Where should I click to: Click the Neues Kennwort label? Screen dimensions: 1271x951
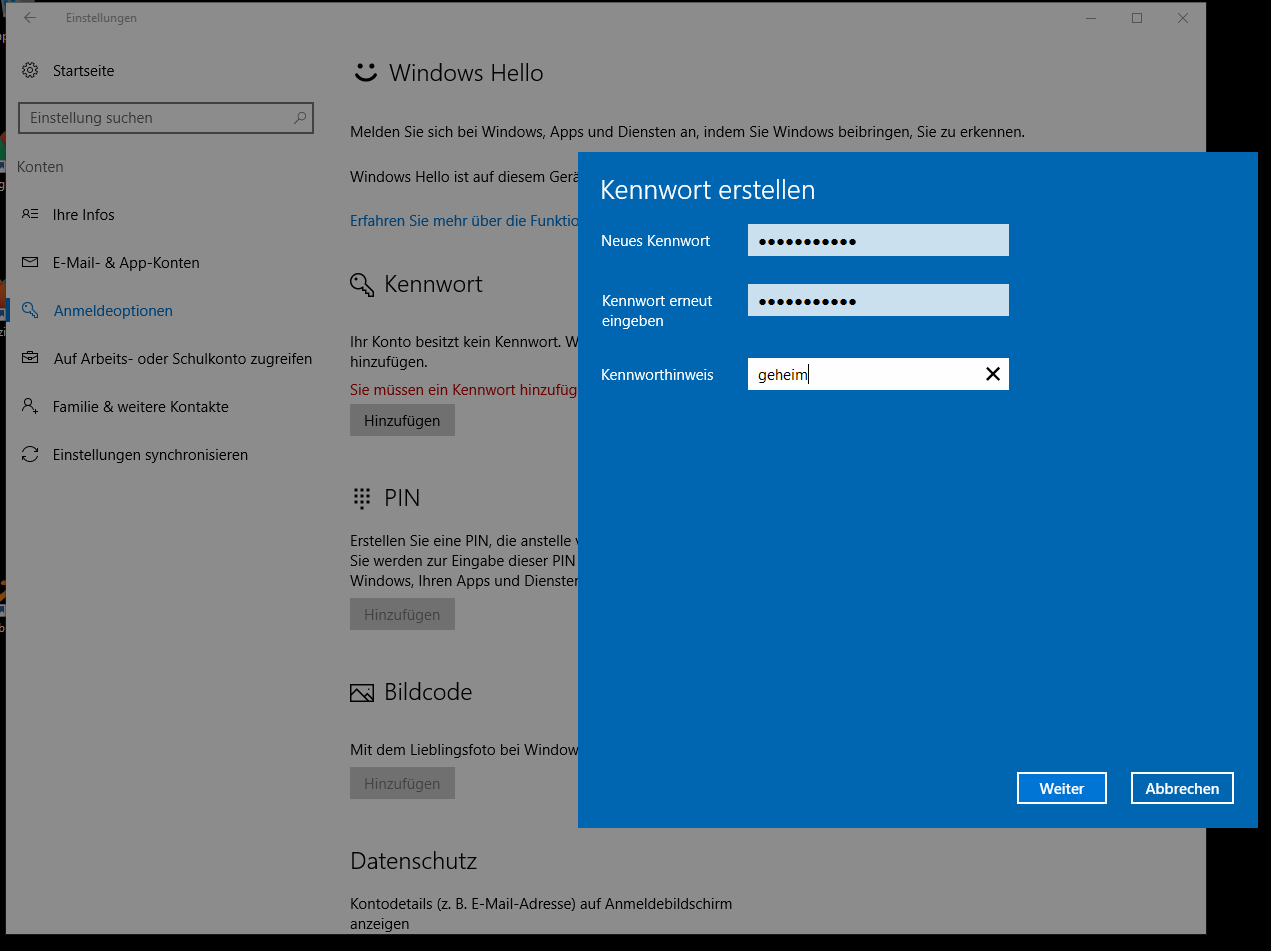click(x=655, y=241)
